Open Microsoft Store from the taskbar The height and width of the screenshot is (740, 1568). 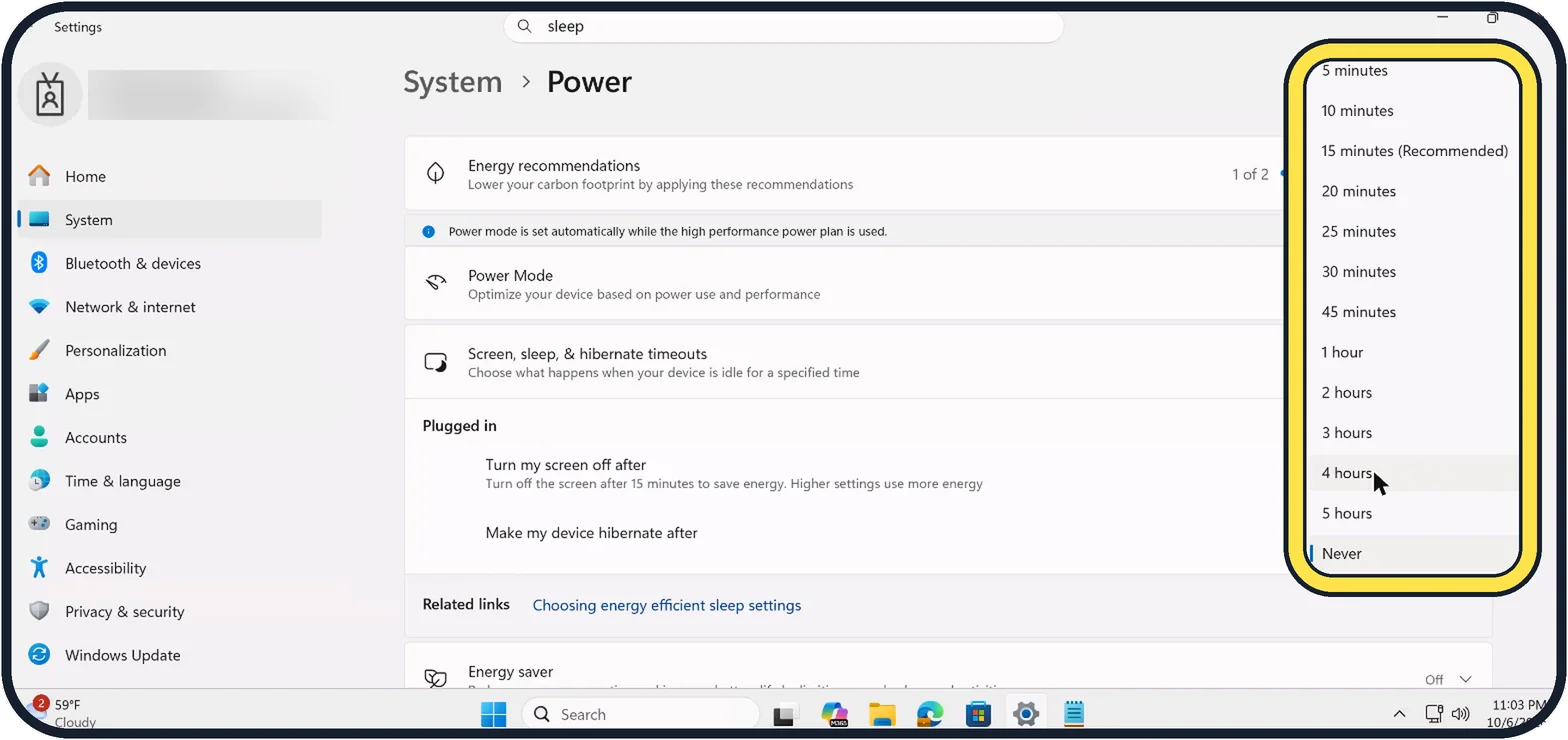click(x=978, y=714)
